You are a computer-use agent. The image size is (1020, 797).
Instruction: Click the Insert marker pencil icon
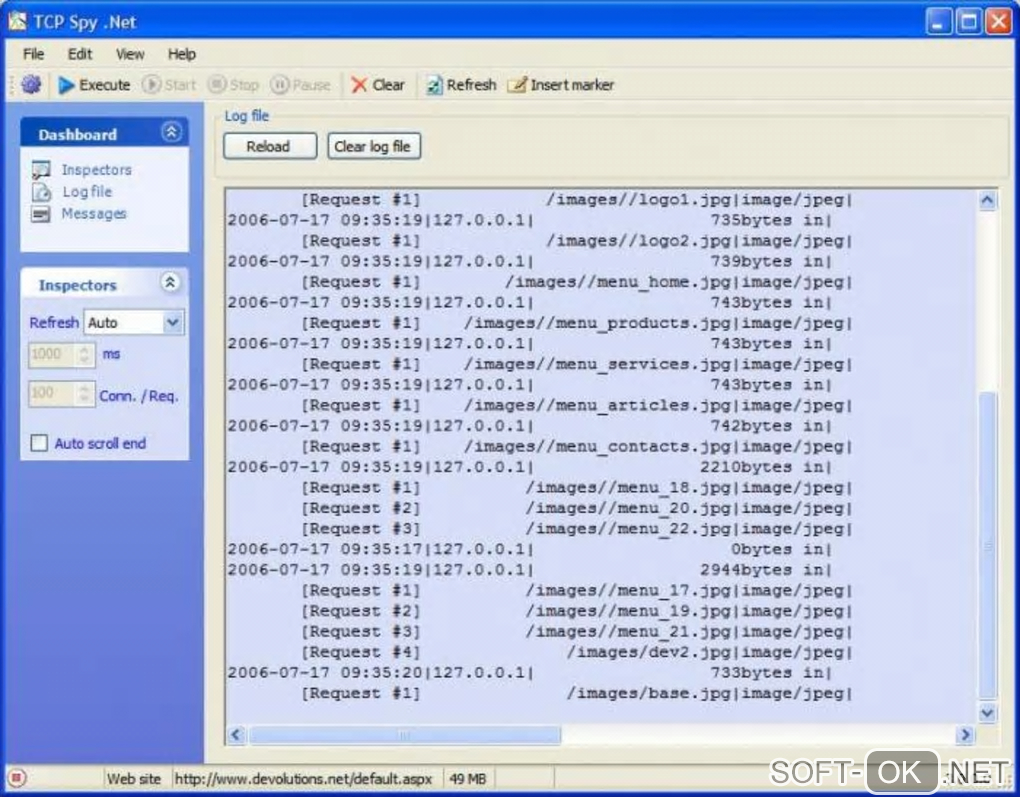coord(517,85)
